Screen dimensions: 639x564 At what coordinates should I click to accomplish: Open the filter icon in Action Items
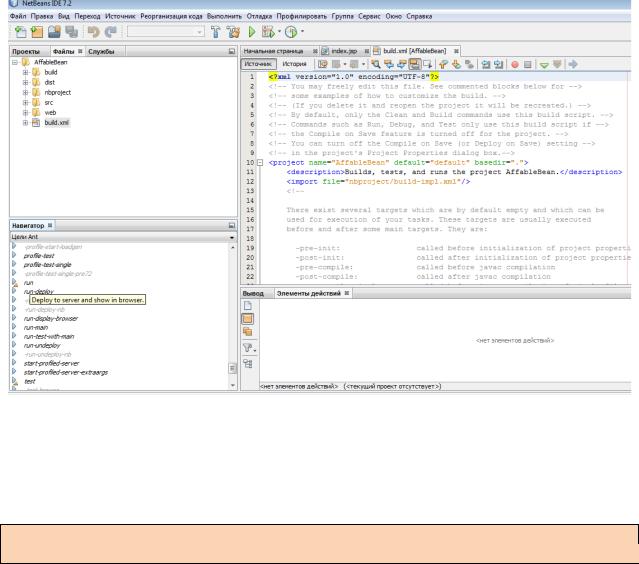[249, 348]
